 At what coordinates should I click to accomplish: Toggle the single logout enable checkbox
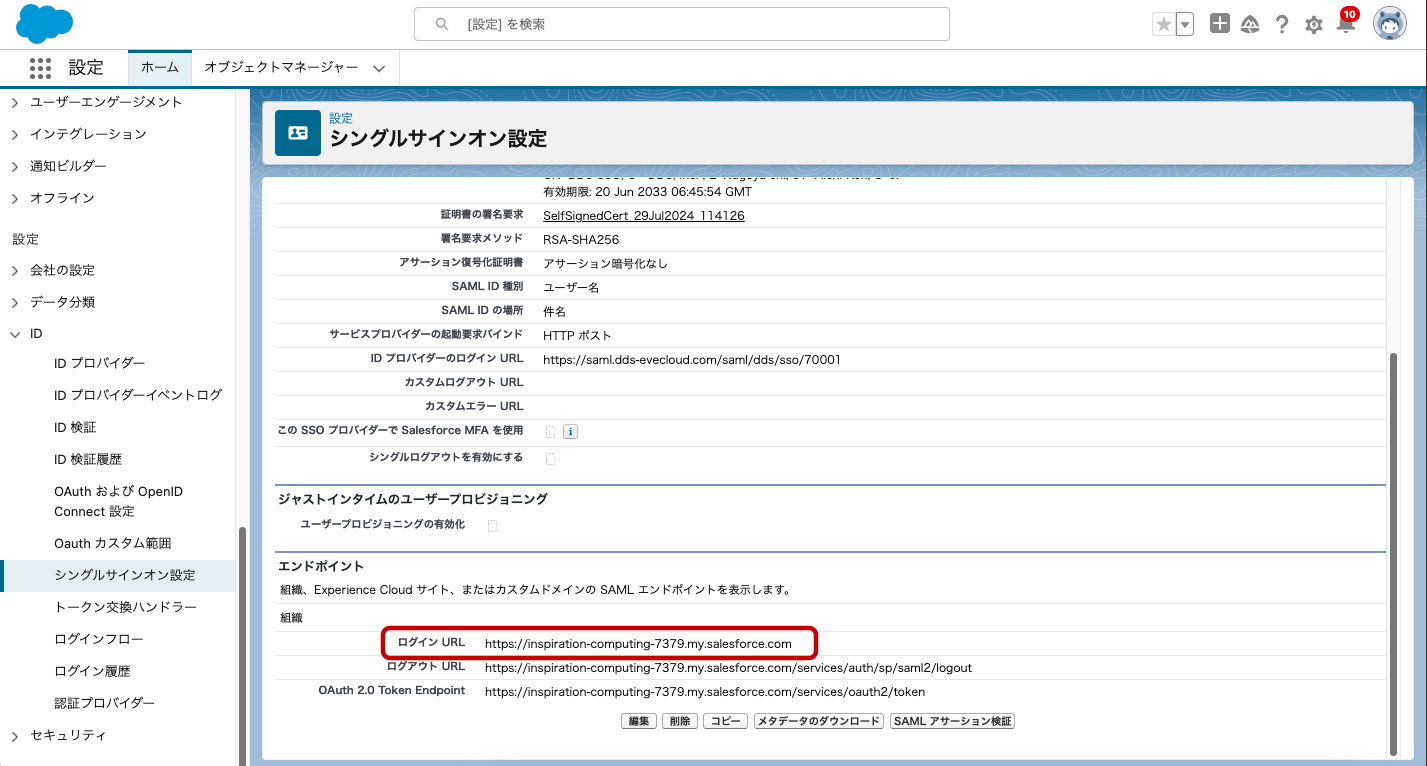click(550, 459)
